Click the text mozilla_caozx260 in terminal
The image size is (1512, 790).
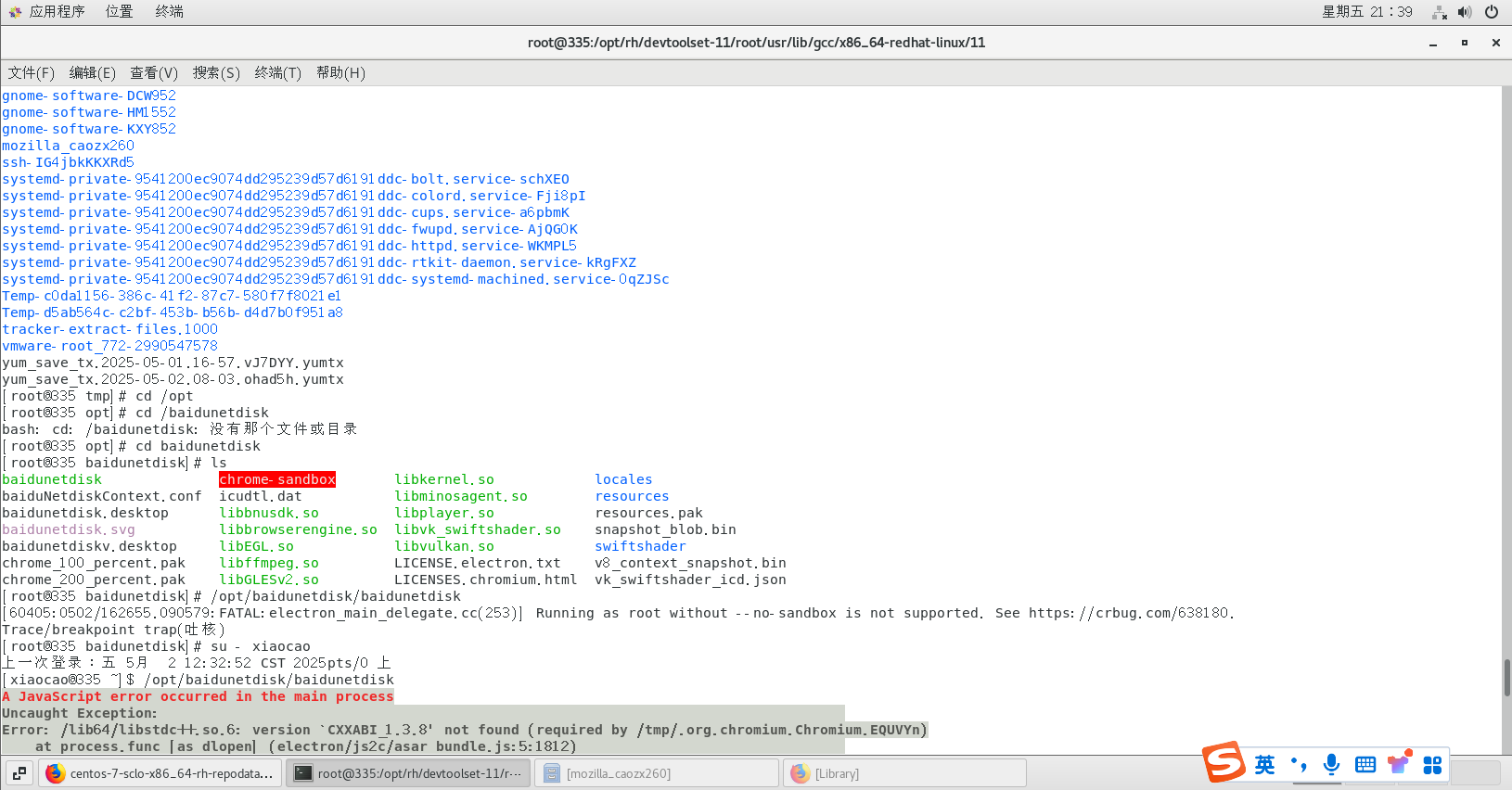pyautogui.click(x=68, y=146)
